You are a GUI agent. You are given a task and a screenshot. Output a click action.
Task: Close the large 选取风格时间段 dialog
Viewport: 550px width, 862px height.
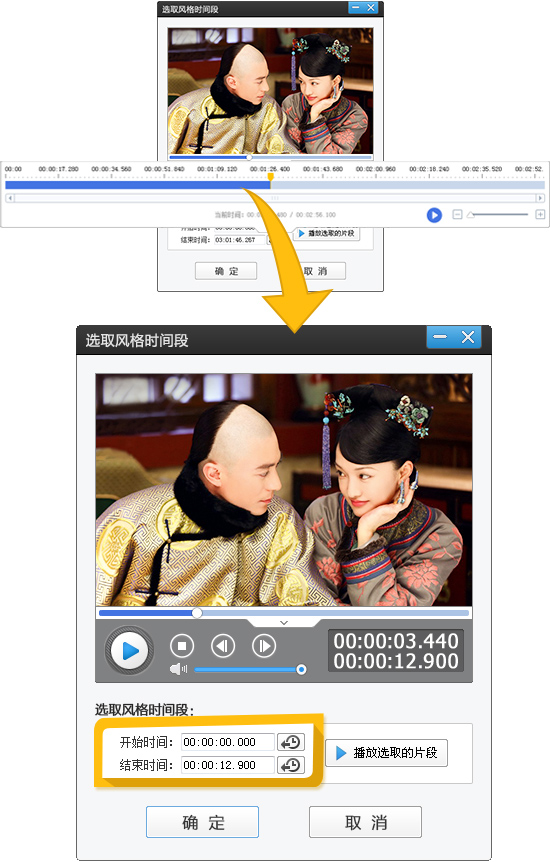pos(468,337)
